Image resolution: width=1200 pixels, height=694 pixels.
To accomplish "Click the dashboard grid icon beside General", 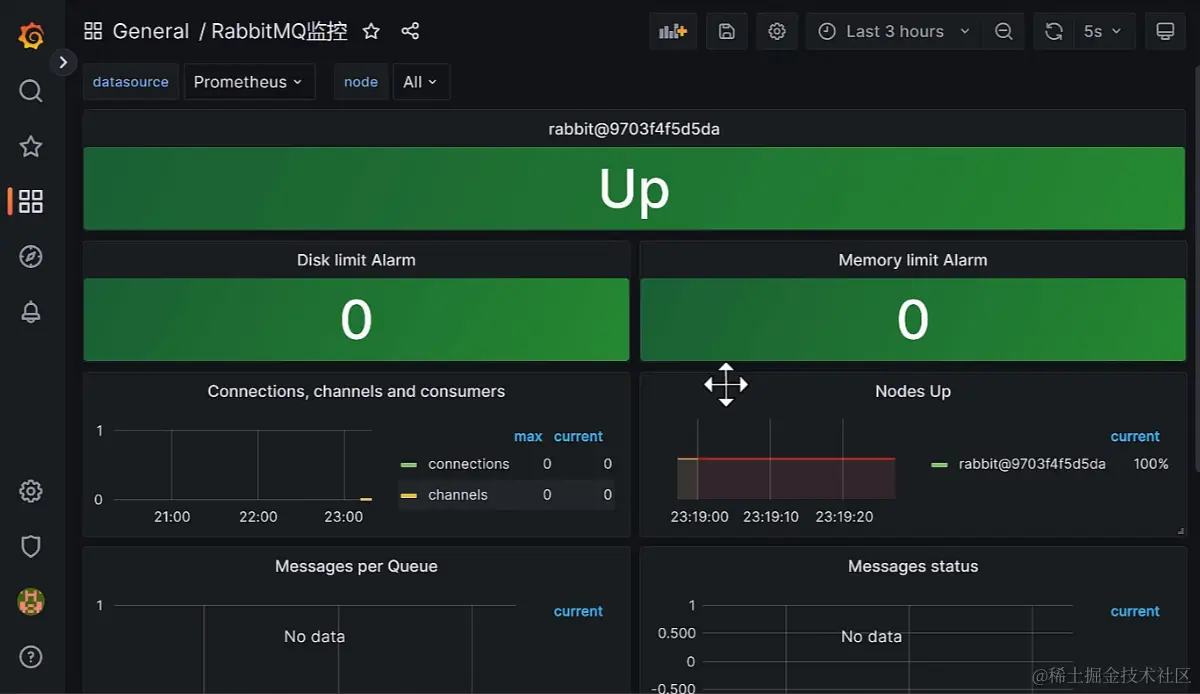I will click(x=93, y=31).
